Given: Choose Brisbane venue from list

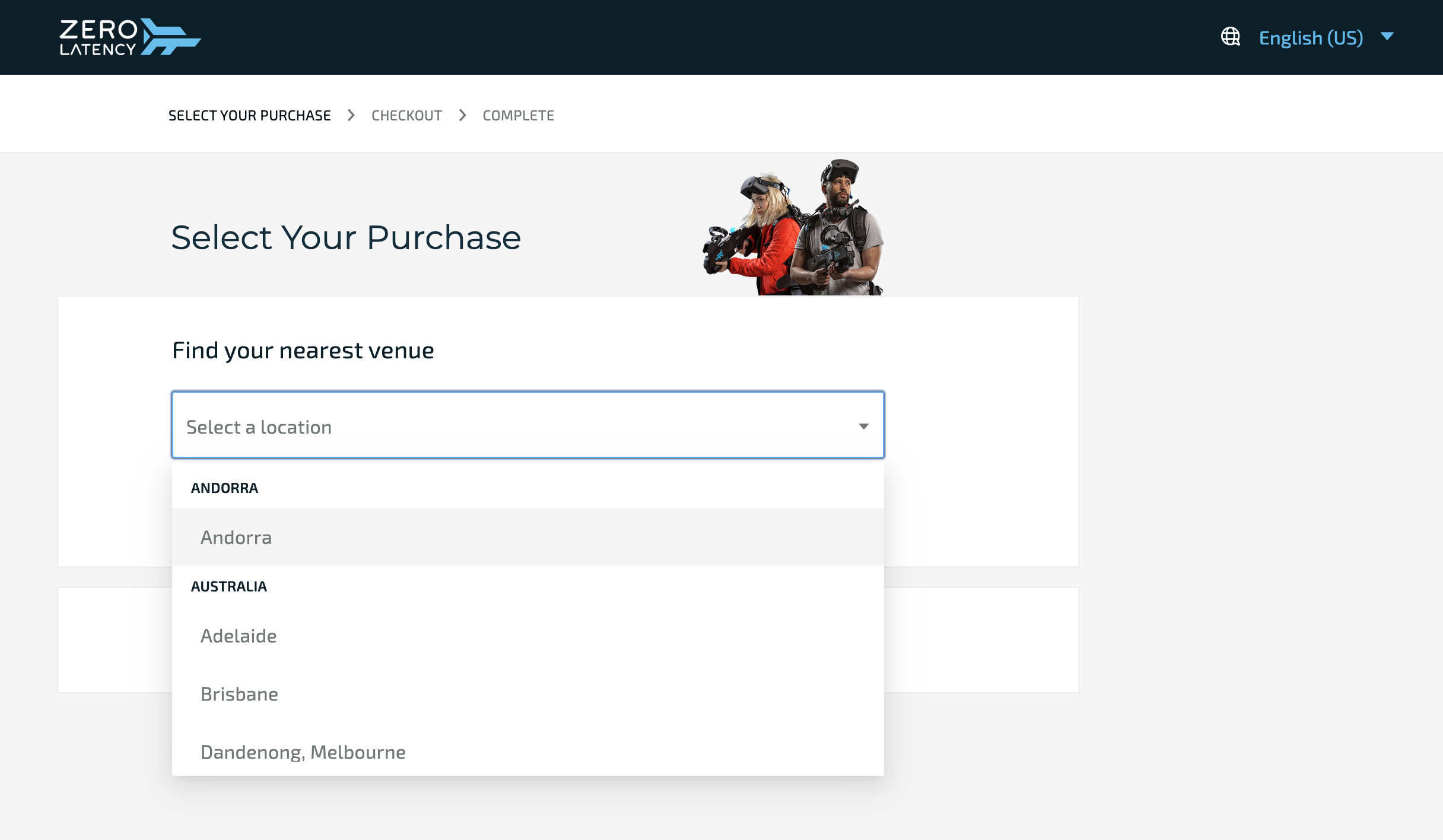Looking at the screenshot, I should 528,693.
